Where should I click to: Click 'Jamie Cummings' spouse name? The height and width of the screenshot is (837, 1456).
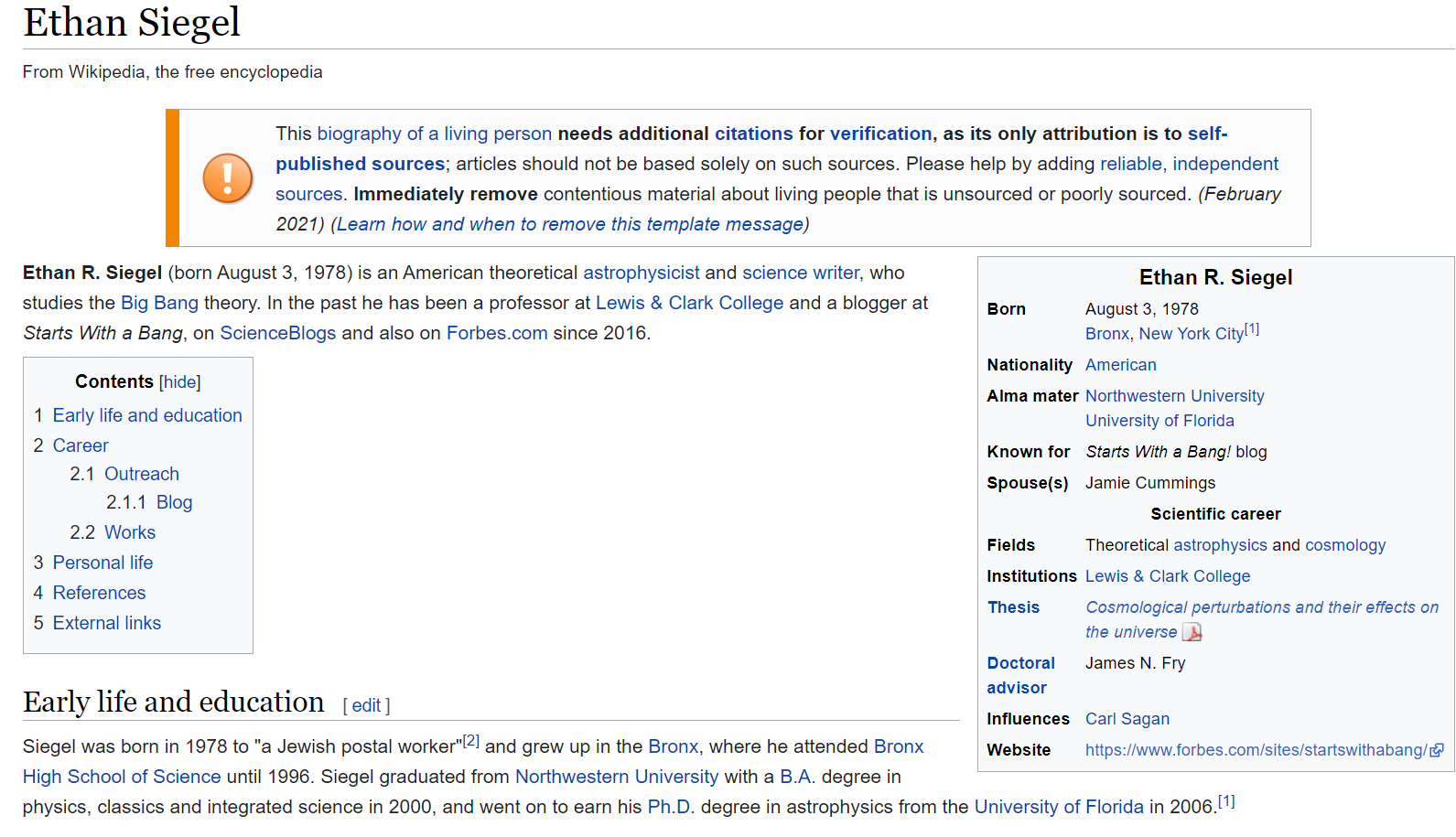[1150, 483]
